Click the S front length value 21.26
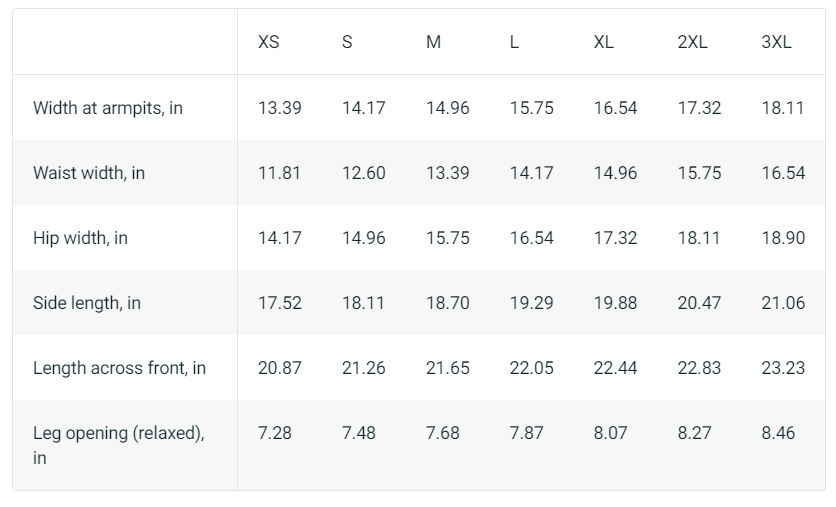 click(364, 368)
